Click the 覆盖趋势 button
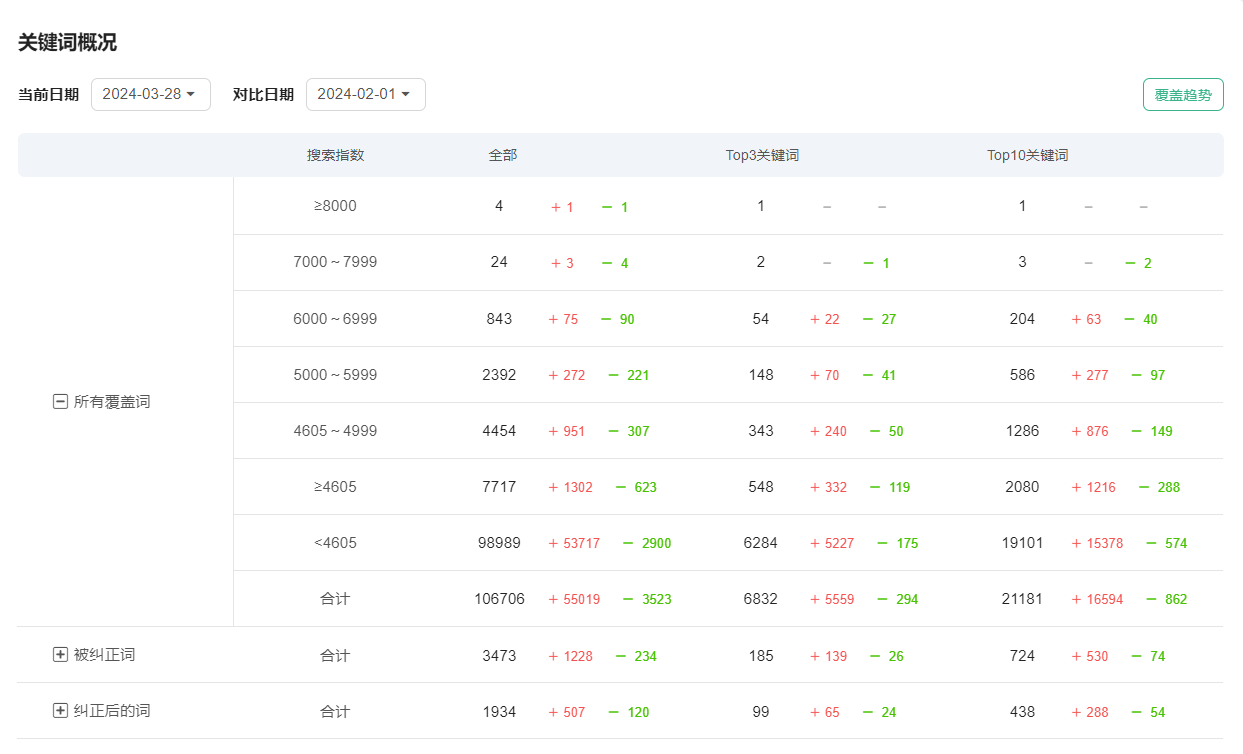The image size is (1243, 754). coord(1182,95)
